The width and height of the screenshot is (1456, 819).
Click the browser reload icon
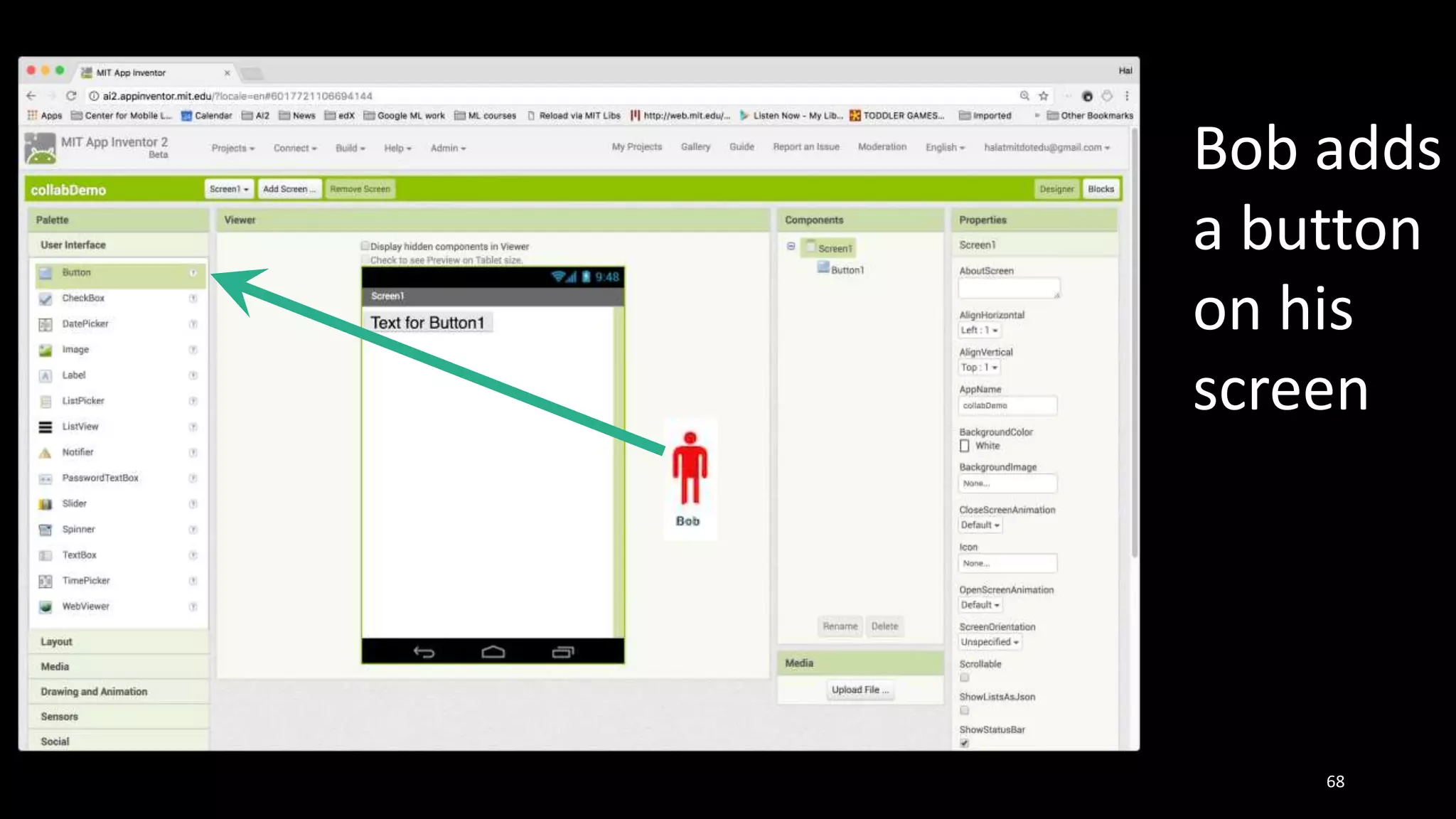[x=71, y=96]
